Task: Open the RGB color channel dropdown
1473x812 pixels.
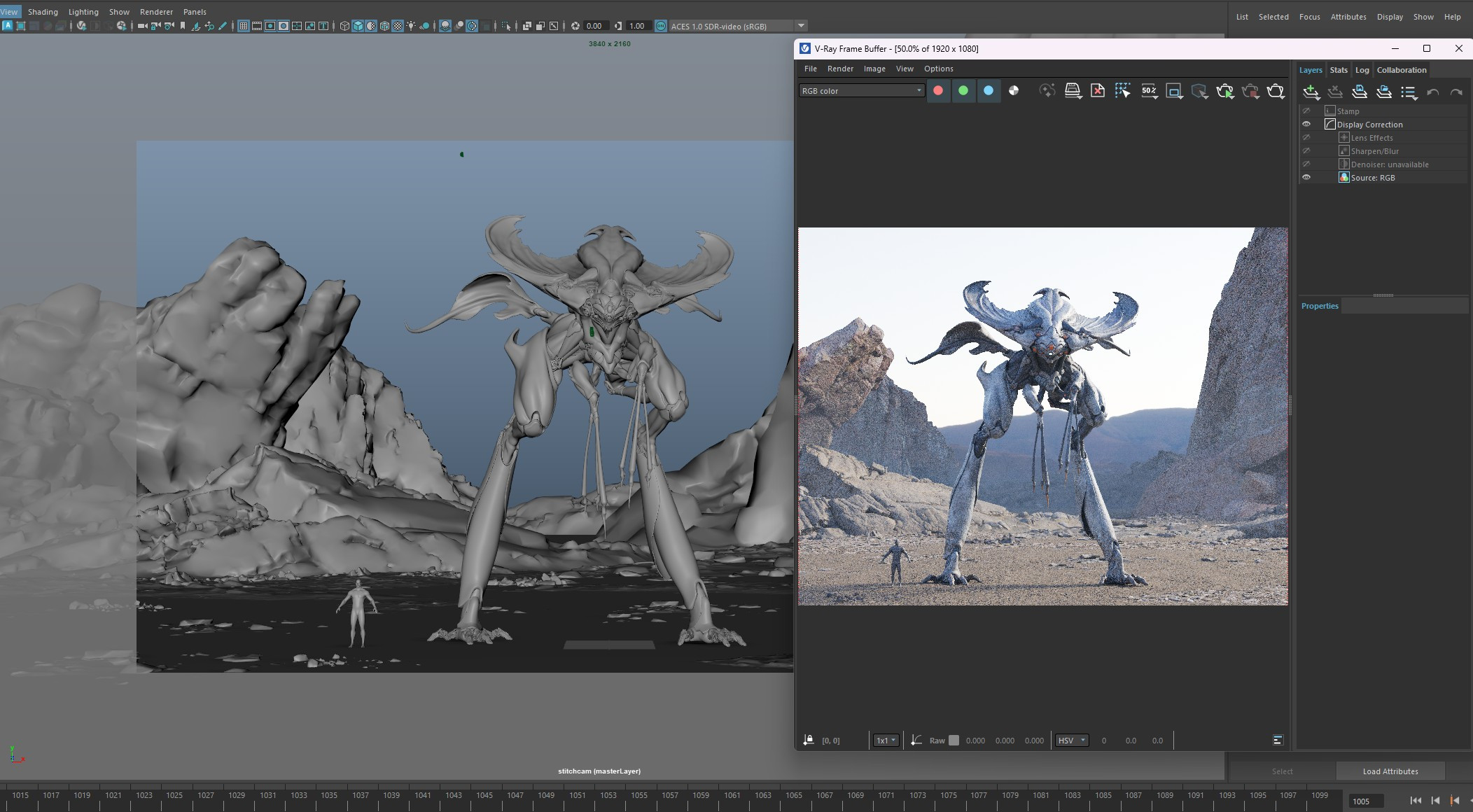Action: tap(861, 91)
